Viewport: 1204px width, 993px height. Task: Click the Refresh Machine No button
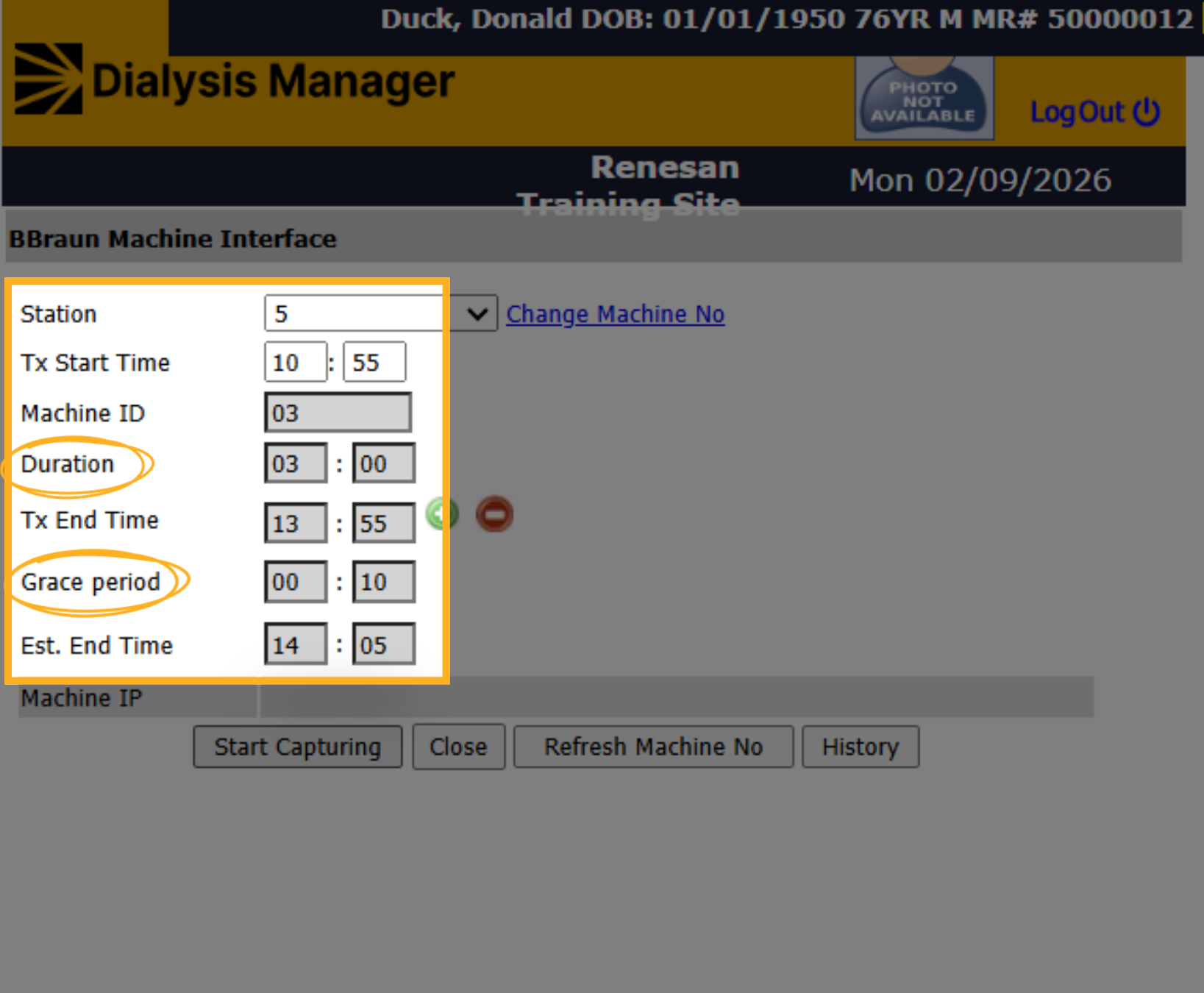point(653,747)
